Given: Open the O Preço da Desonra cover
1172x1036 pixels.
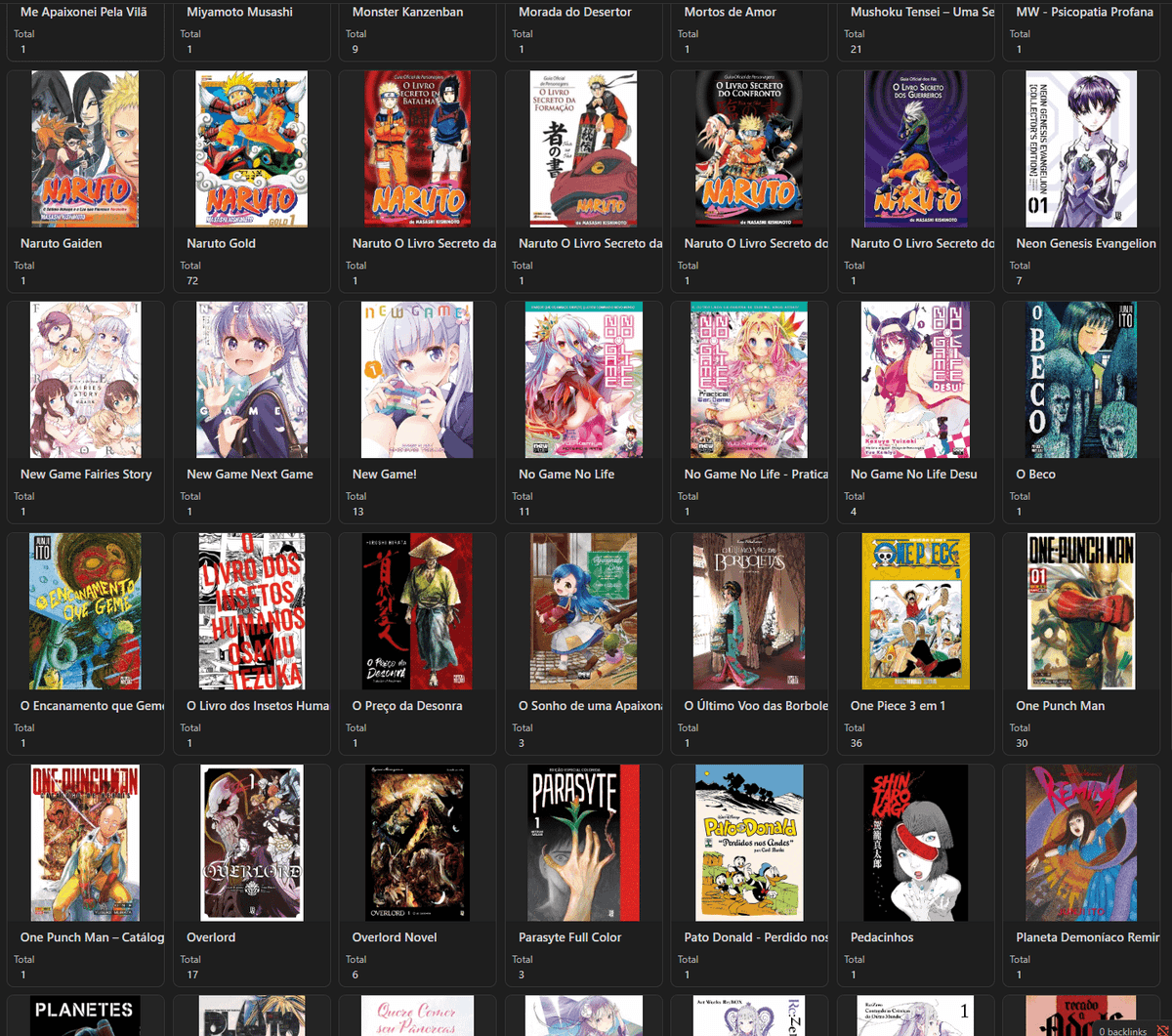Looking at the screenshot, I should (x=418, y=611).
